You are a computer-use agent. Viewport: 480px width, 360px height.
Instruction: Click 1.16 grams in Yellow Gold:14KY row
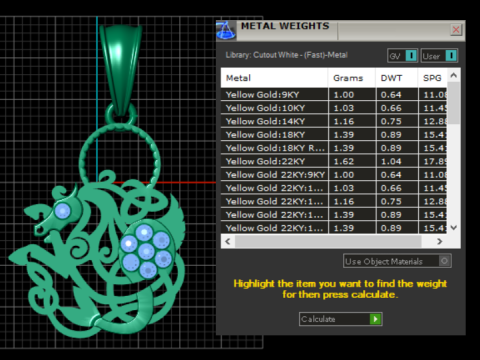click(344, 121)
